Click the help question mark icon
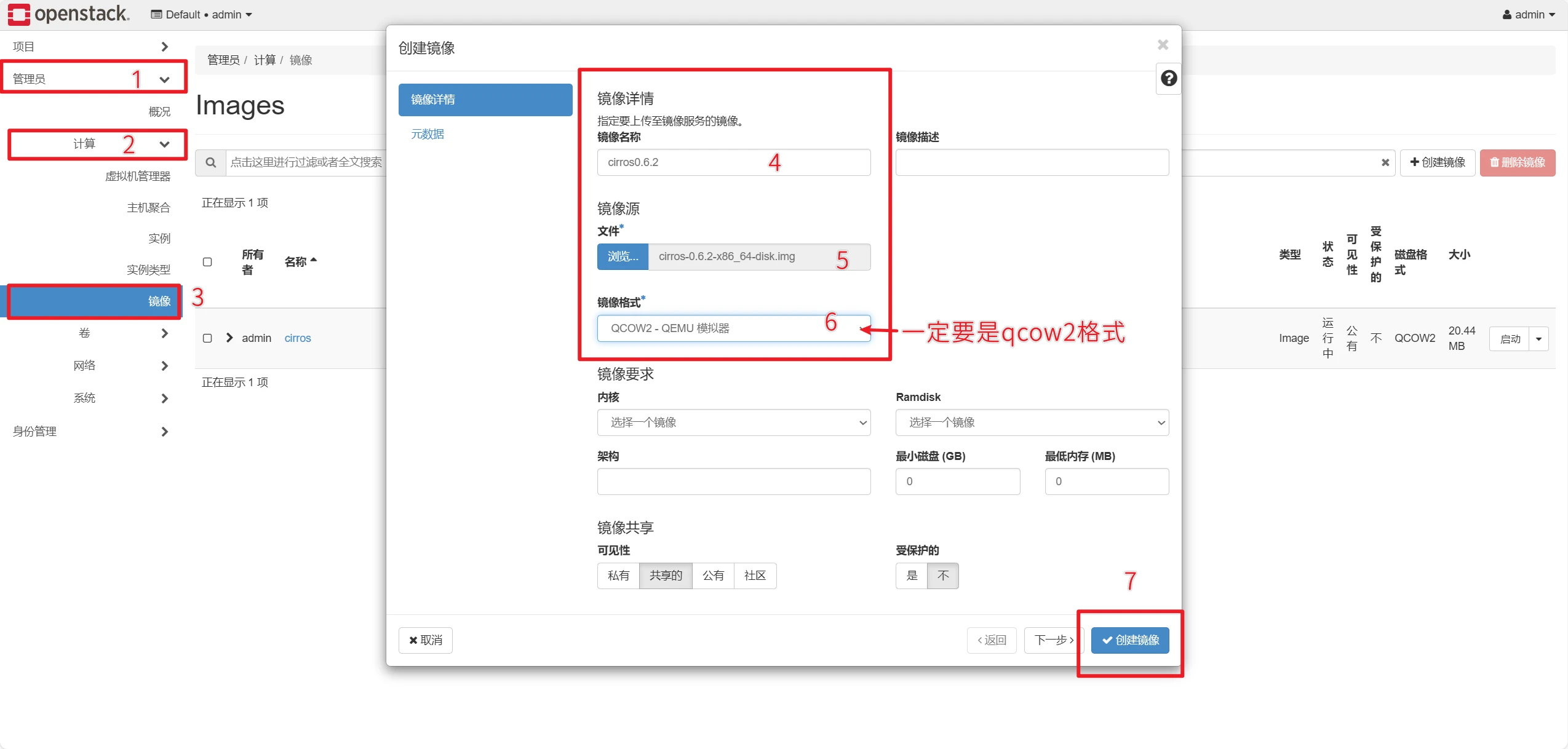 coord(1168,79)
